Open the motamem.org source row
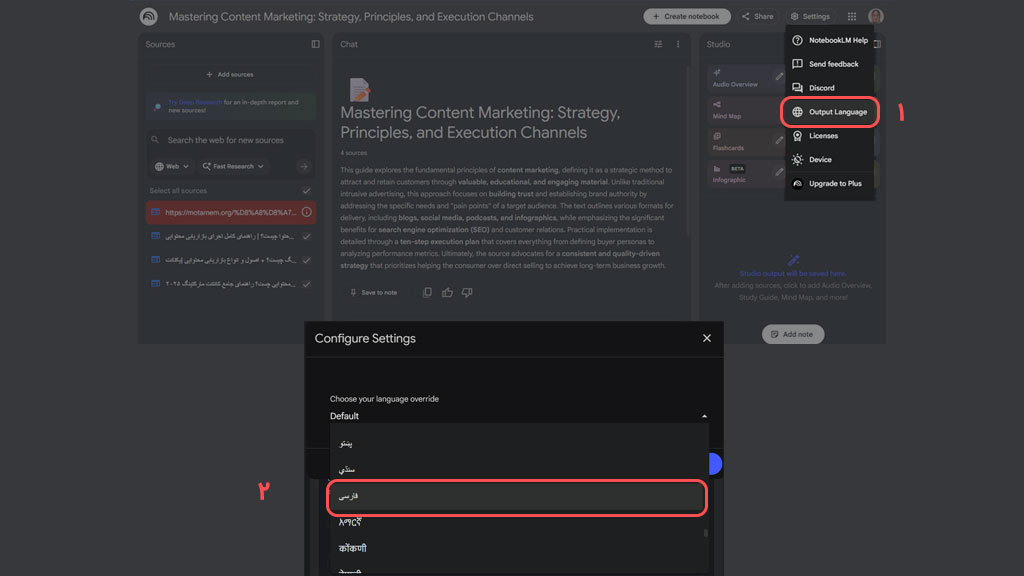This screenshot has height=576, width=1024. pyautogui.click(x=231, y=212)
